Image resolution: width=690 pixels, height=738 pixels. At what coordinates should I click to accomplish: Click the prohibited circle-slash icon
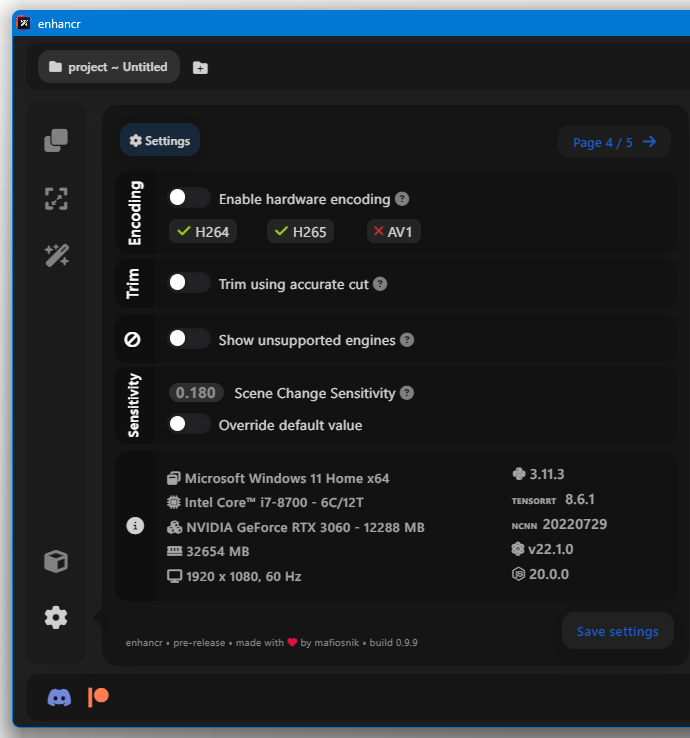(x=132, y=339)
